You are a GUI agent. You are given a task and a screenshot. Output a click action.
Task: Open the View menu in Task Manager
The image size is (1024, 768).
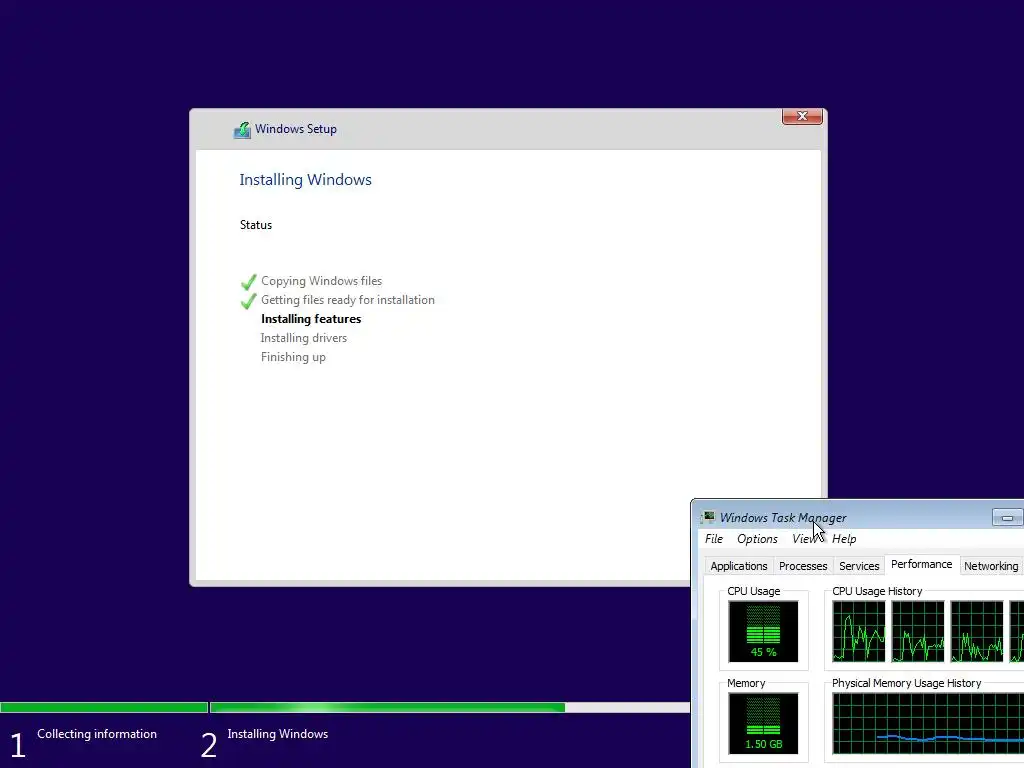805,539
